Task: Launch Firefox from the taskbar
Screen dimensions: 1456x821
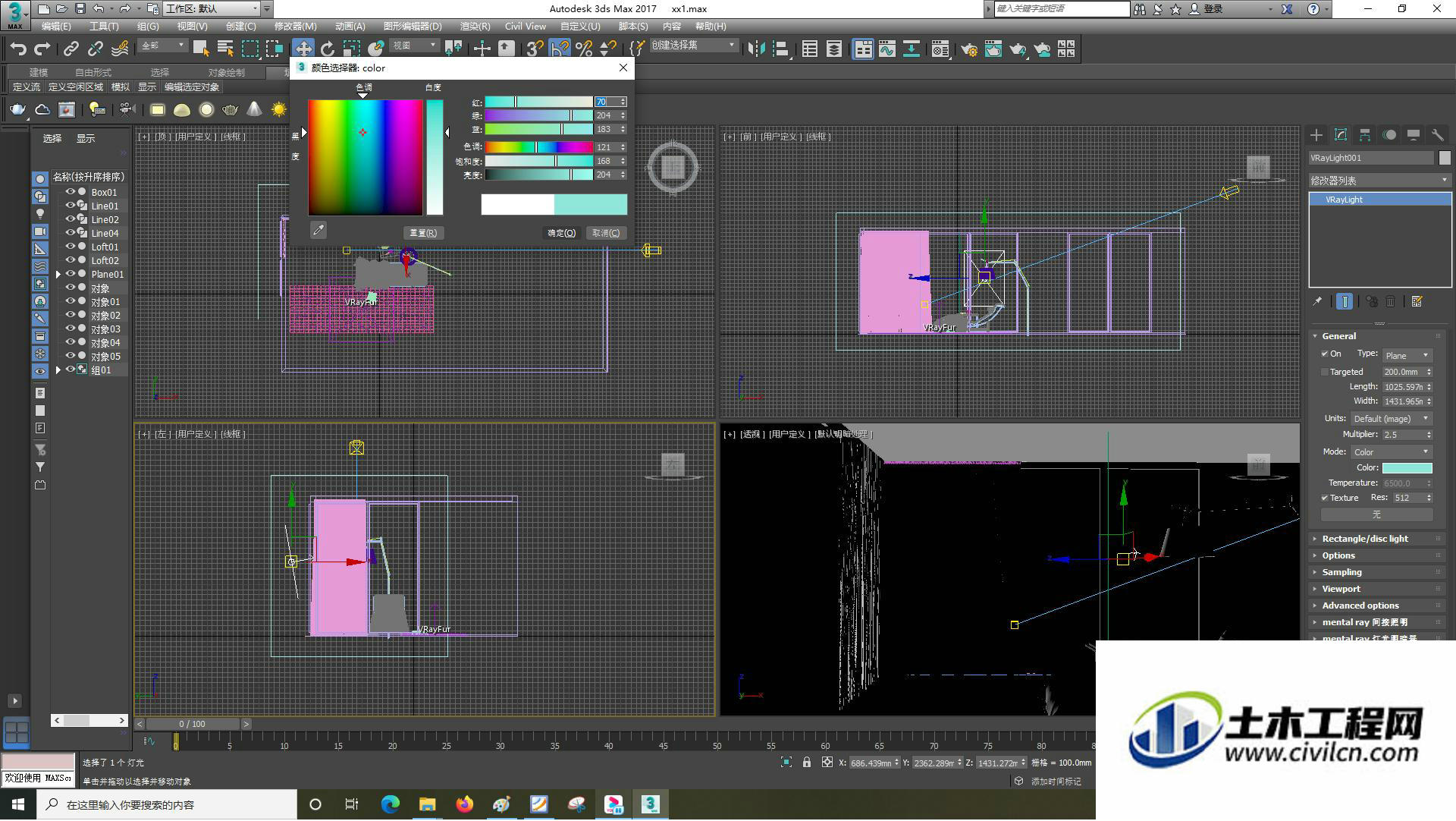Action: coord(464,804)
